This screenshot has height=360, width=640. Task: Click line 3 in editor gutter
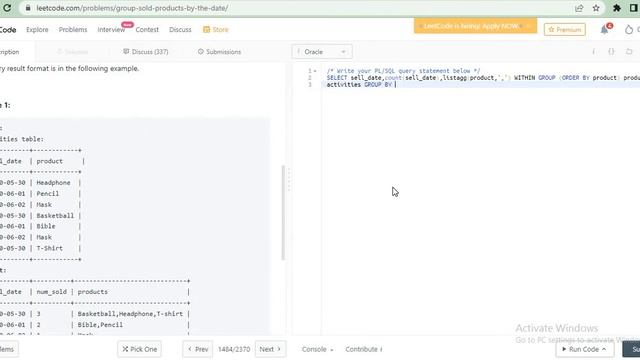point(310,84)
